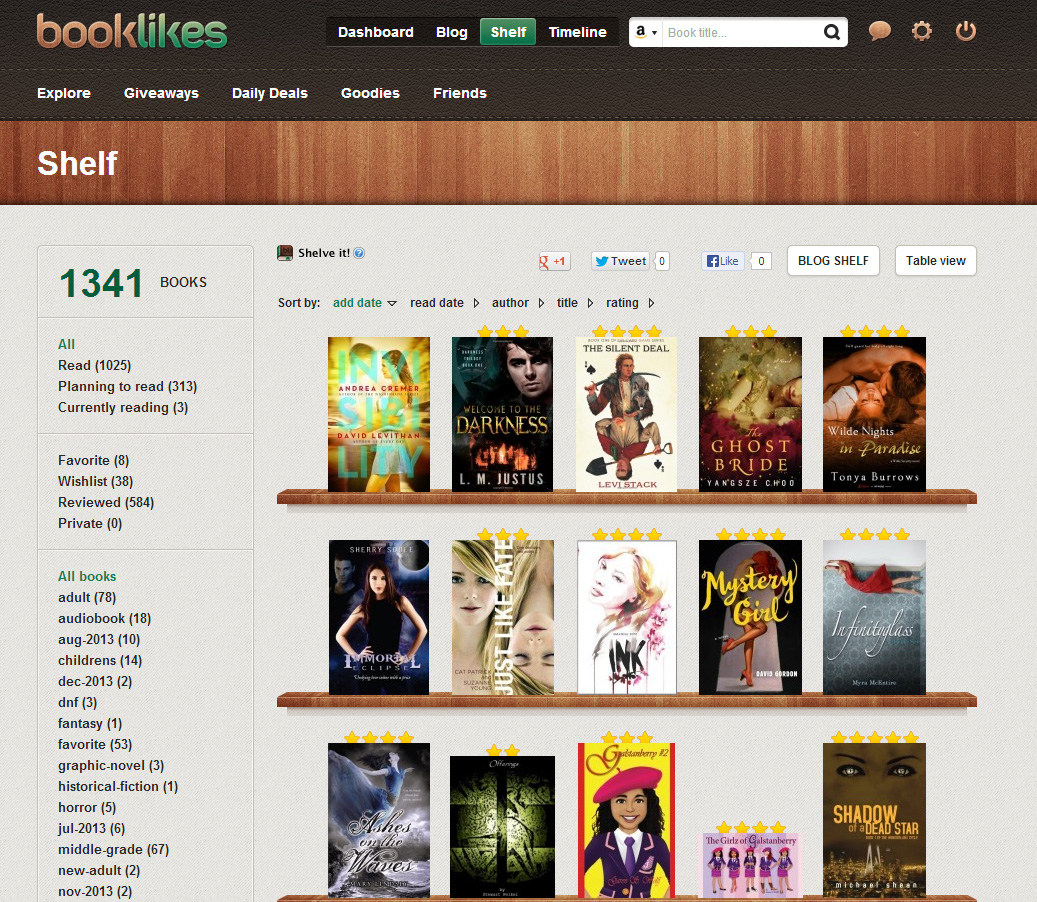The image size is (1037, 902).
Task: Open the Timeline tab
Action: tap(577, 32)
